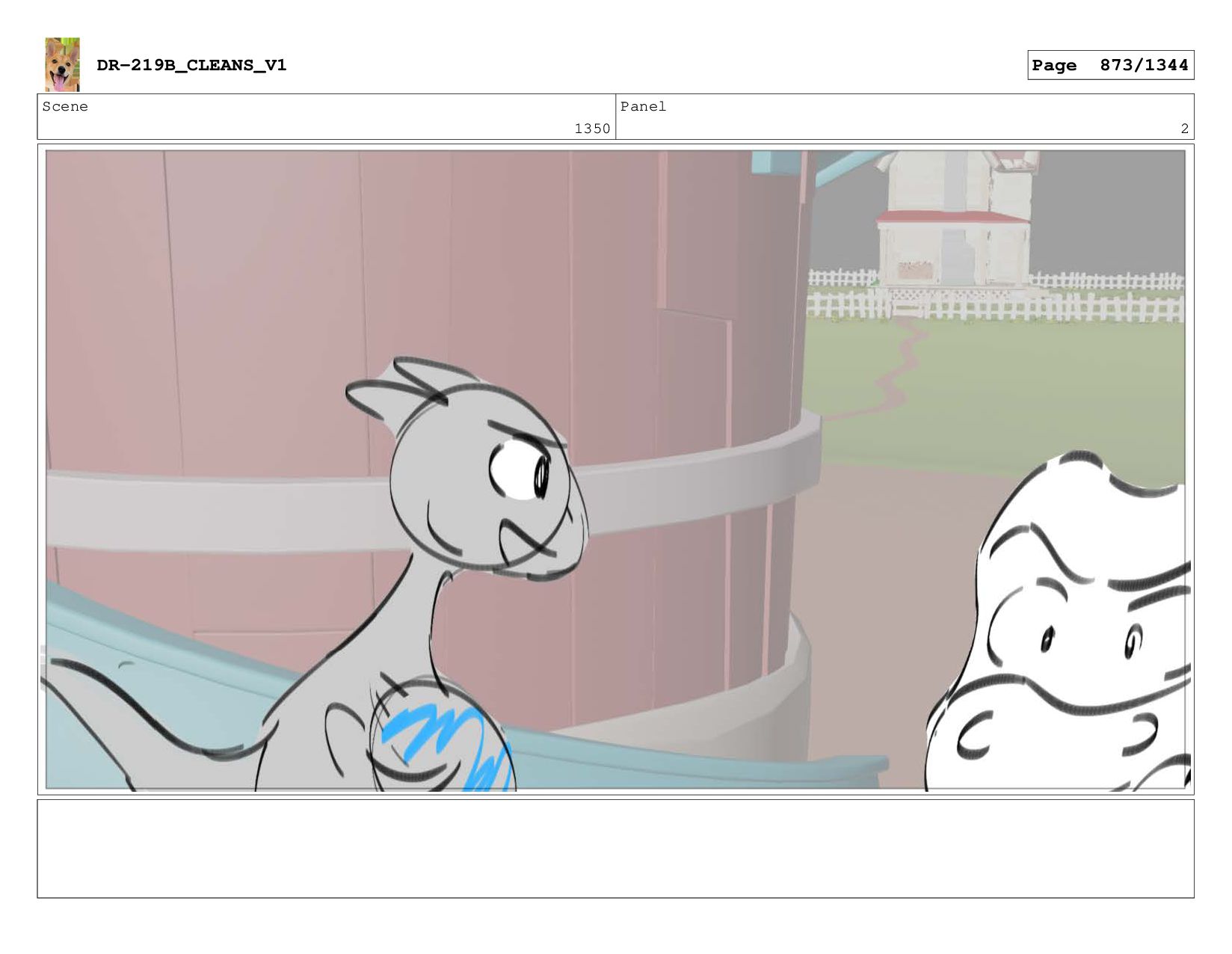Click the scene number 1350

point(592,129)
